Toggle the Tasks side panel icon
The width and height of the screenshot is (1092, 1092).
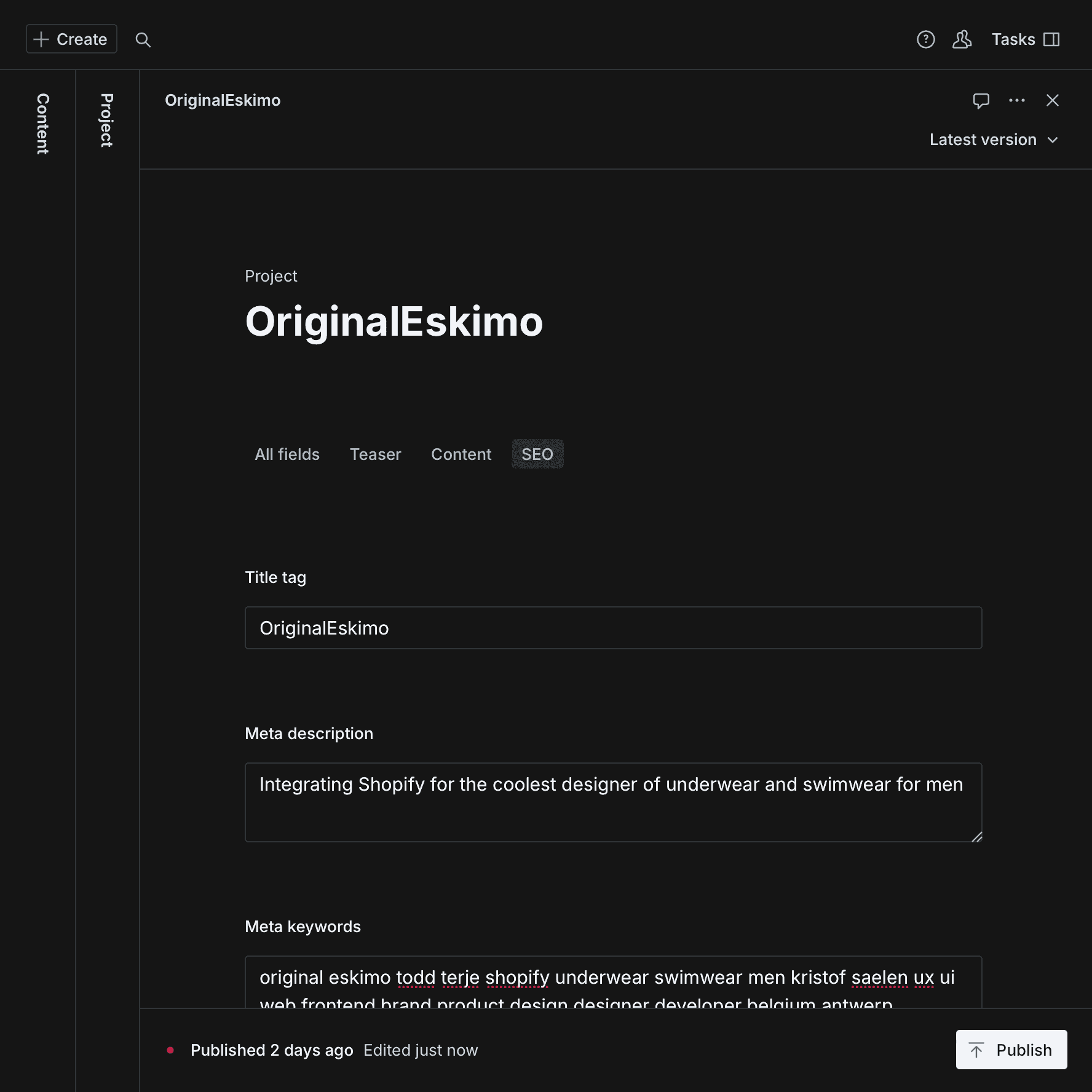coord(1052,39)
